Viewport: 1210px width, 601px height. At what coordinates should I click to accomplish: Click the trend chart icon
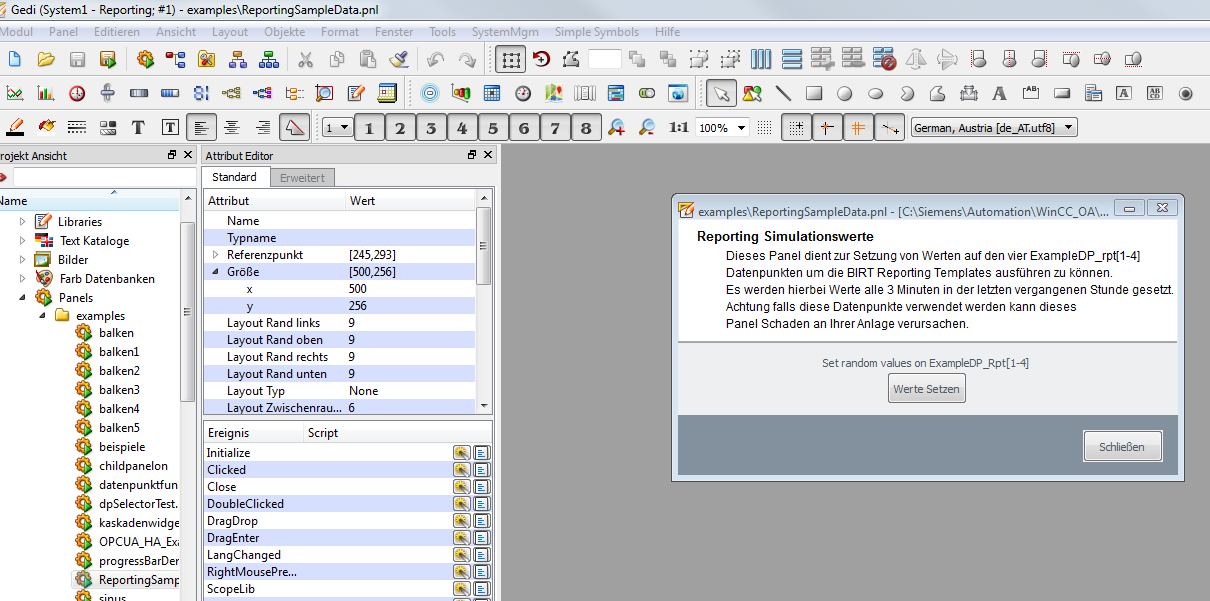[15, 94]
